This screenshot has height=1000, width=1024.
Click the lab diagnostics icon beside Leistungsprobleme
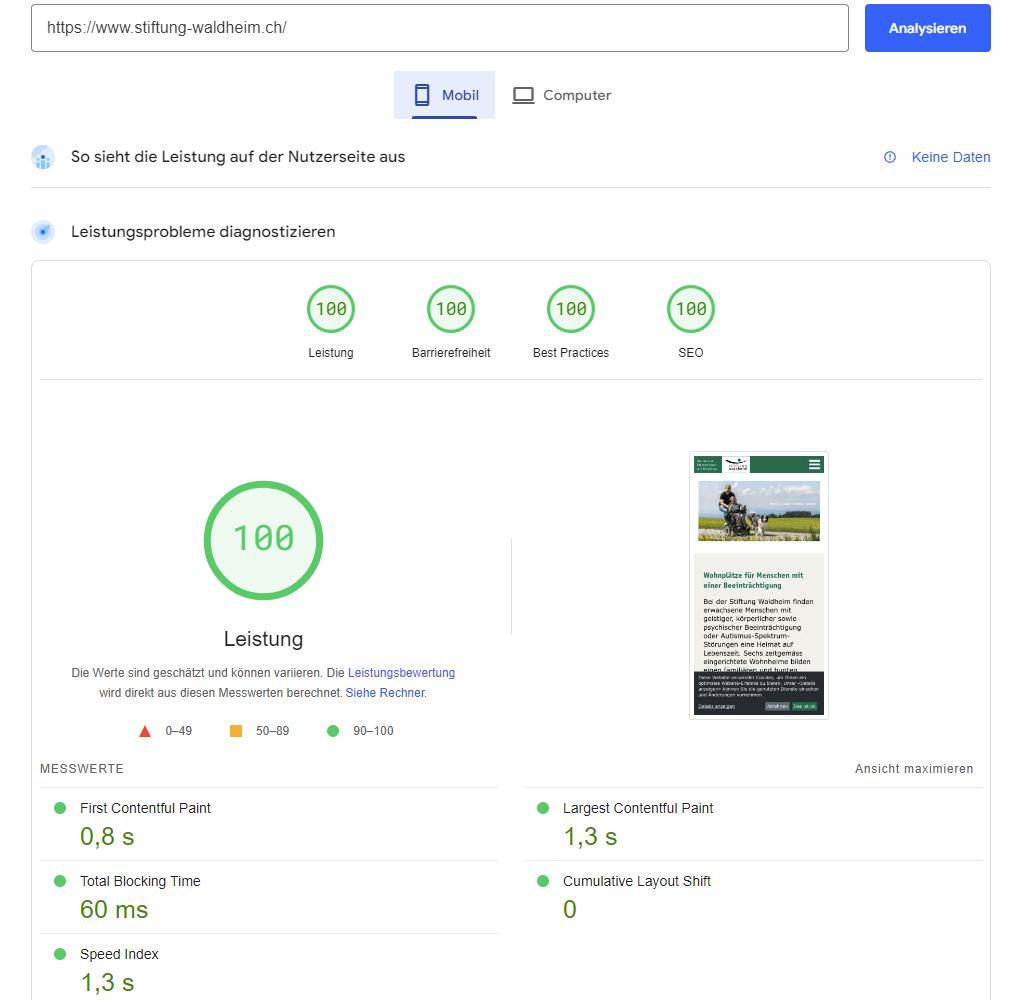tap(43, 232)
